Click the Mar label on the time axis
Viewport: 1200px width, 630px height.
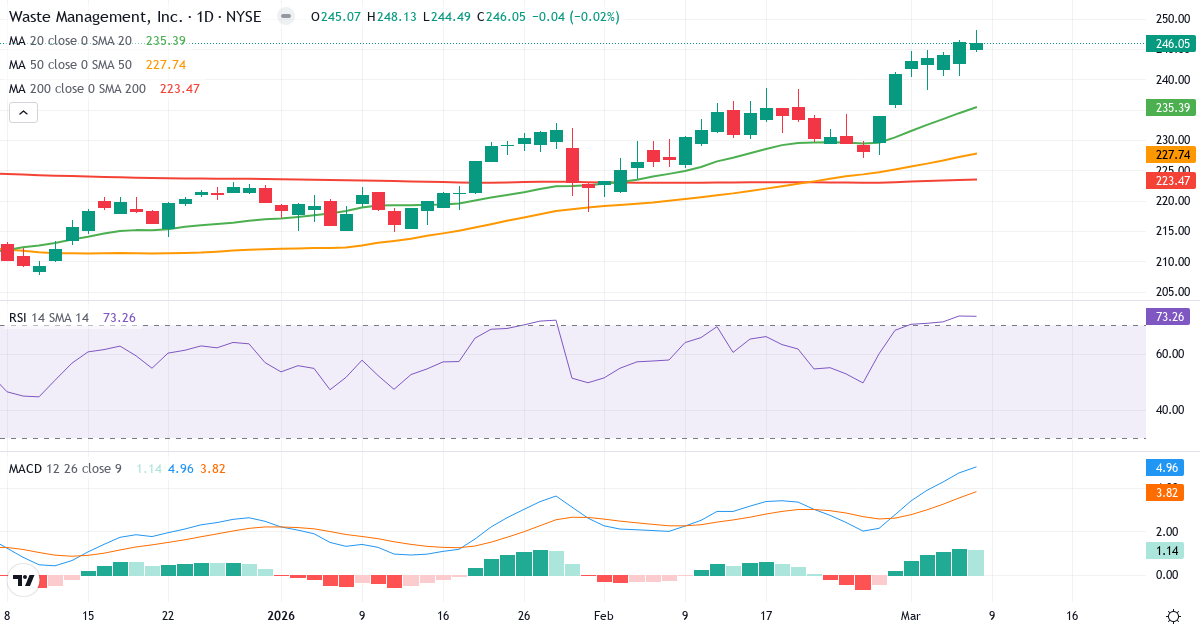coord(911,616)
